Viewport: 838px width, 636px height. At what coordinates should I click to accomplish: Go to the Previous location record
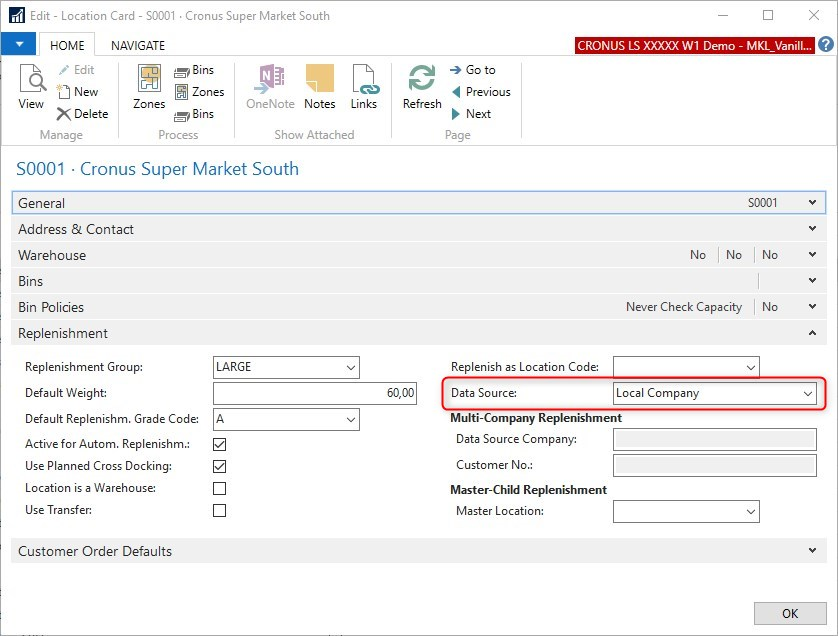[481, 92]
